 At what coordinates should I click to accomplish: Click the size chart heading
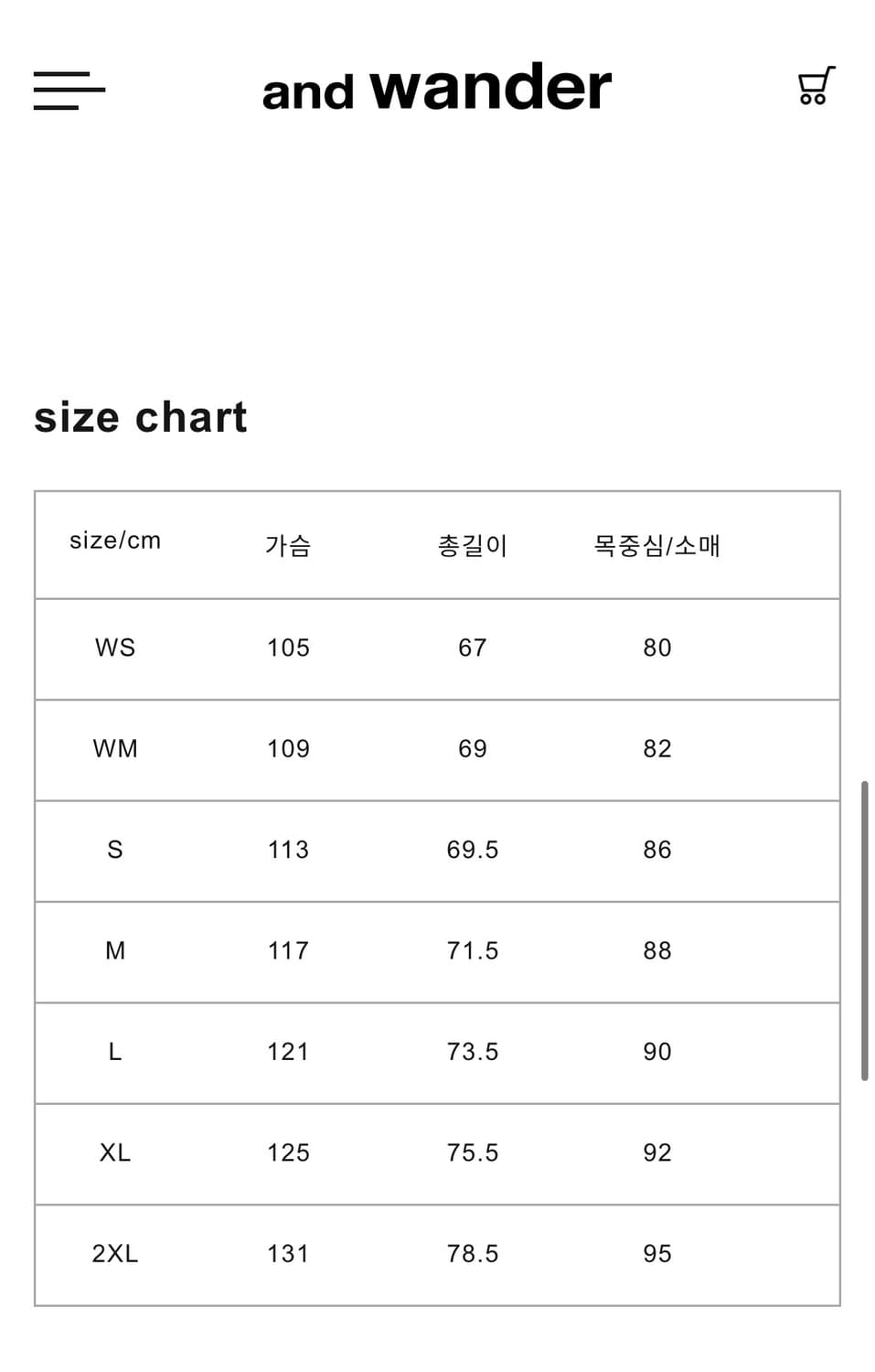point(141,418)
